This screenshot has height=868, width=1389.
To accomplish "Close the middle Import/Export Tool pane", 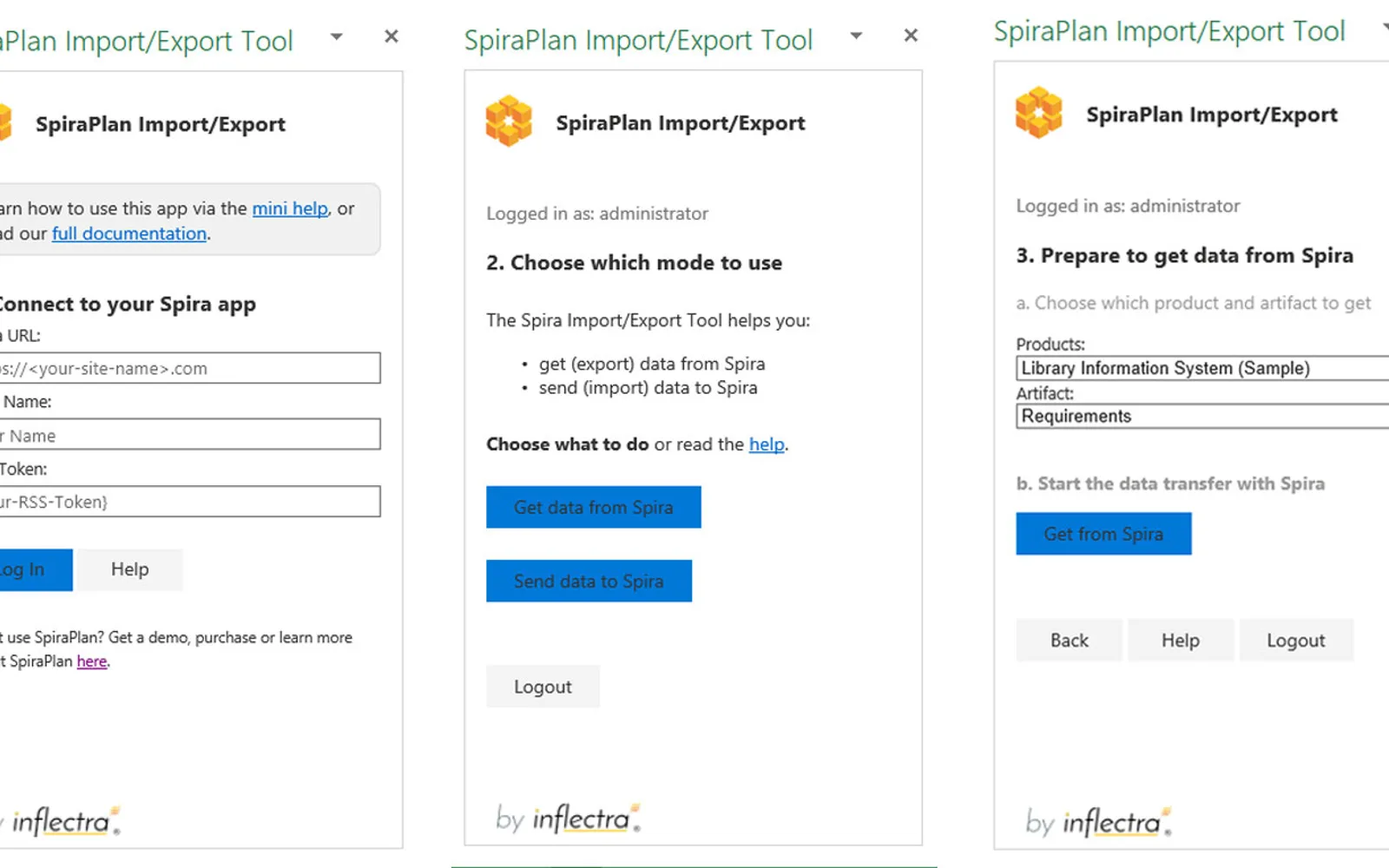I will pos(911,36).
